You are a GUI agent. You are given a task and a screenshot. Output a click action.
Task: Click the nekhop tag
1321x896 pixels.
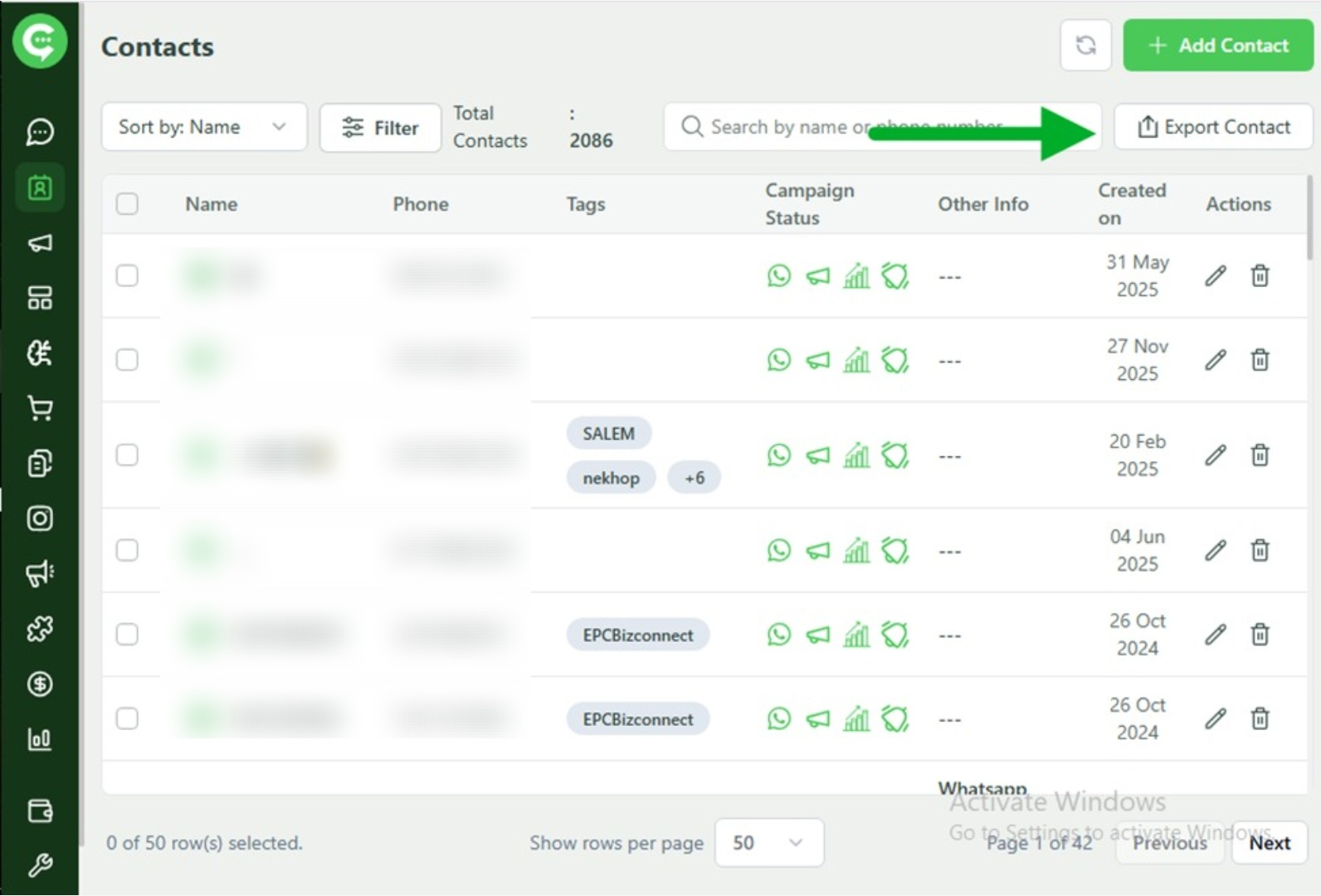[x=611, y=478]
